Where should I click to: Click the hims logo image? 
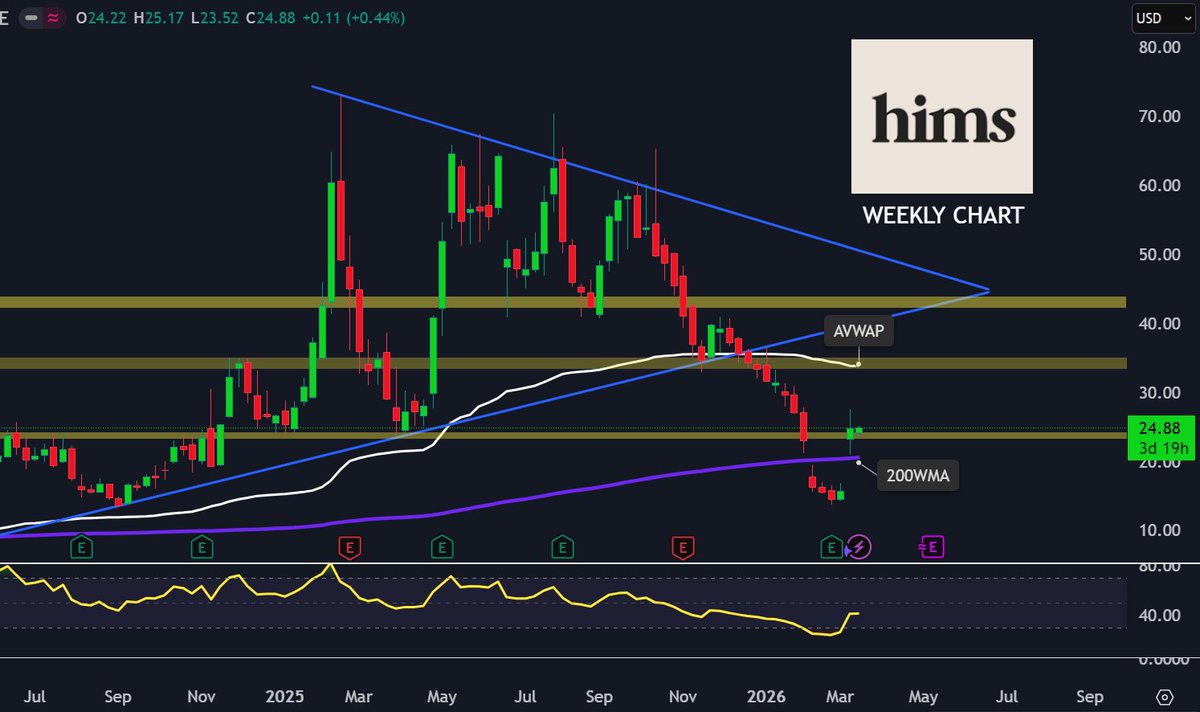(942, 116)
